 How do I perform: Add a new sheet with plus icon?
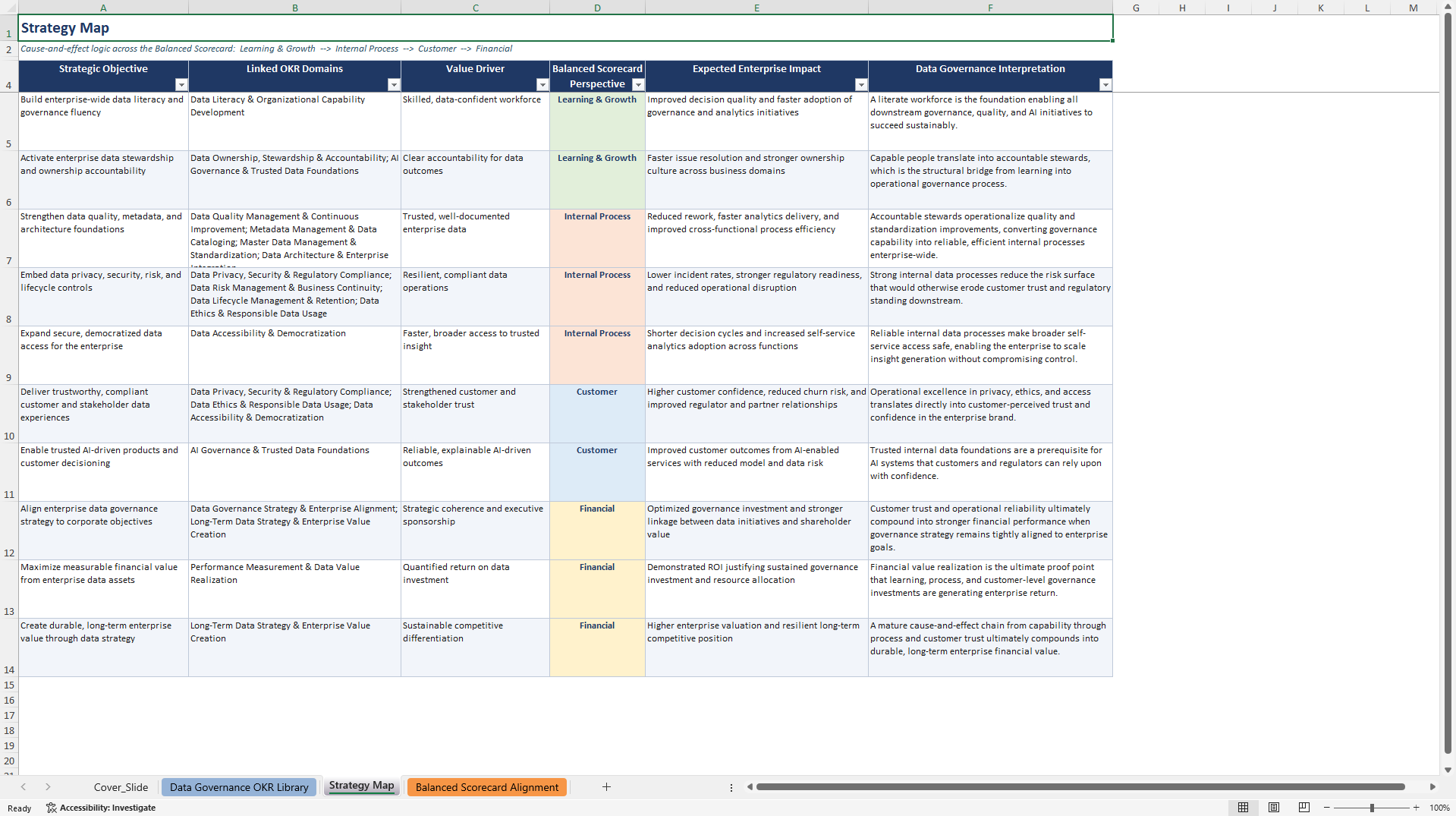coord(606,787)
